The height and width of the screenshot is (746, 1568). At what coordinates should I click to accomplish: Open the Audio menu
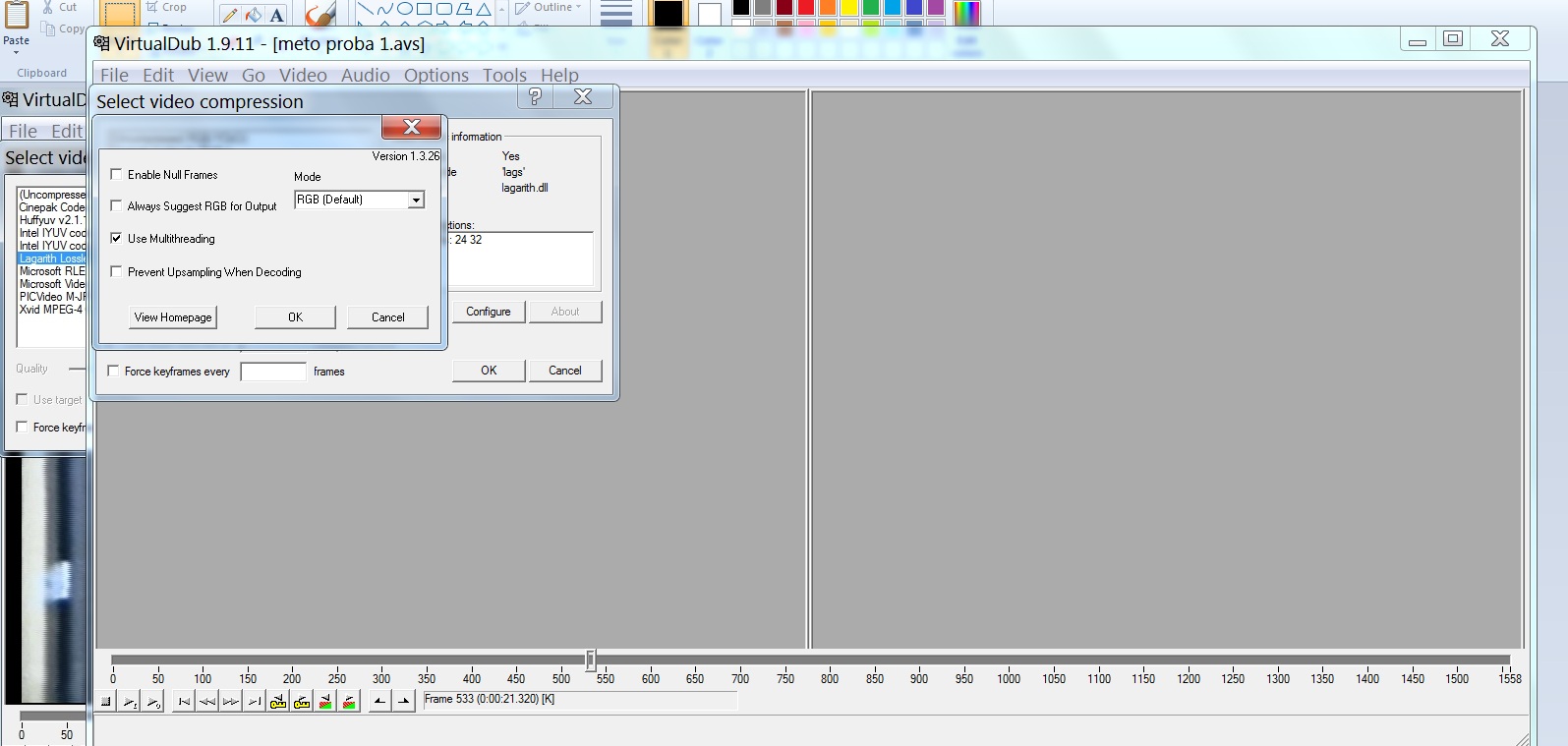pyautogui.click(x=366, y=75)
